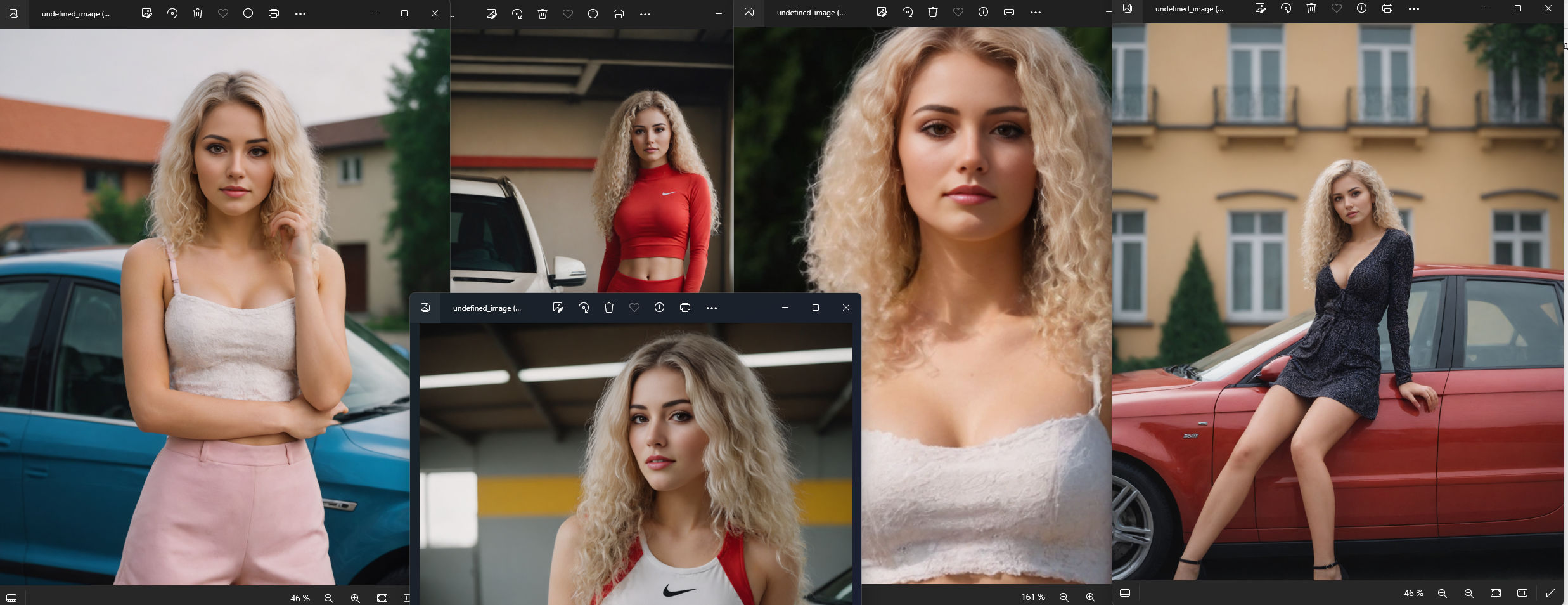Fit the red car photo to window
The width and height of the screenshot is (1568, 605).
(x=1496, y=593)
